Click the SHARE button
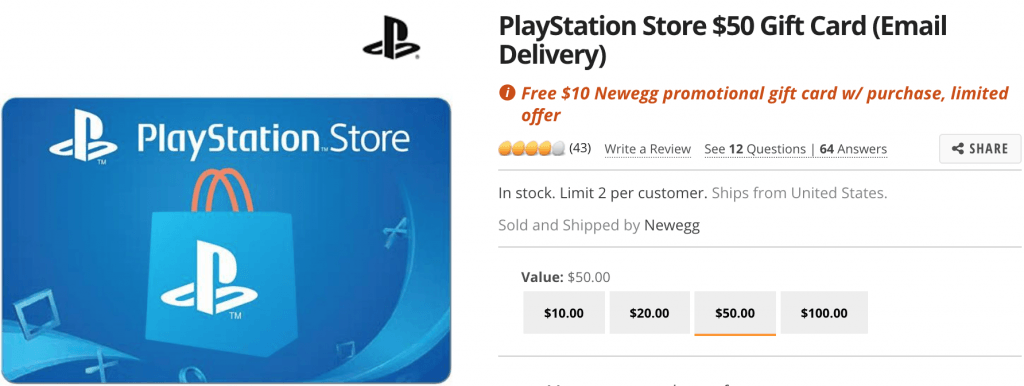This screenshot has width=1024, height=386. point(980,149)
